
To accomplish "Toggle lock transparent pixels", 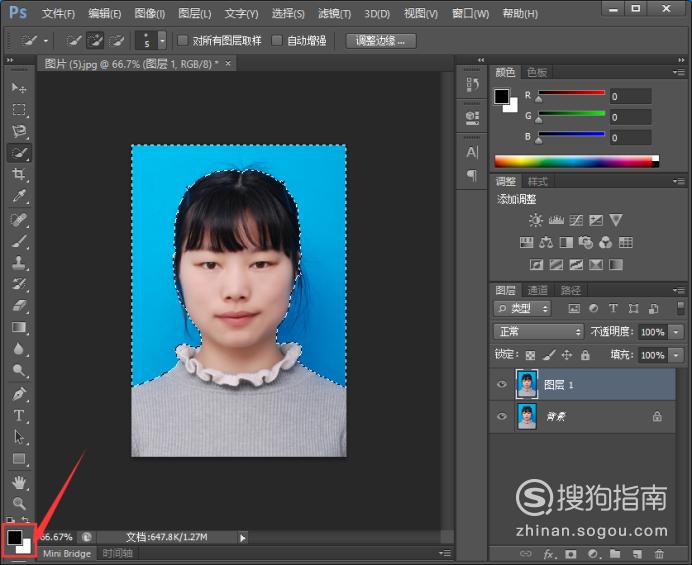I will click(530, 355).
